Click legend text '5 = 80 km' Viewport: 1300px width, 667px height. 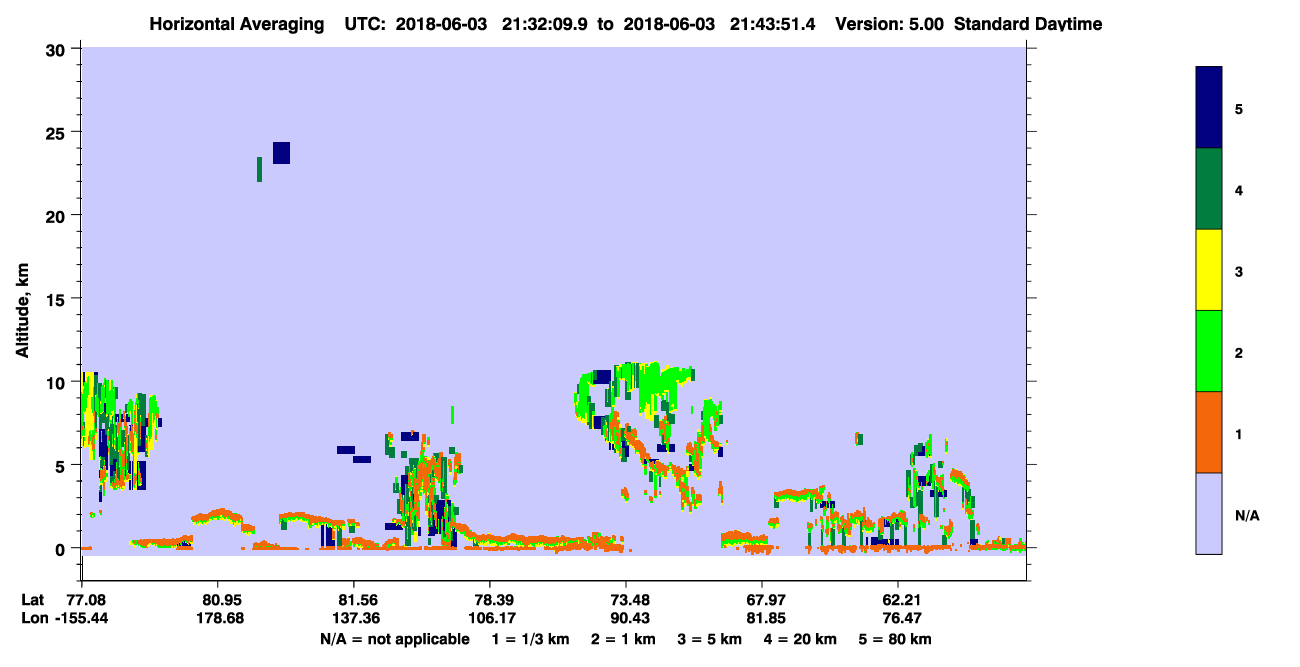tap(895, 639)
